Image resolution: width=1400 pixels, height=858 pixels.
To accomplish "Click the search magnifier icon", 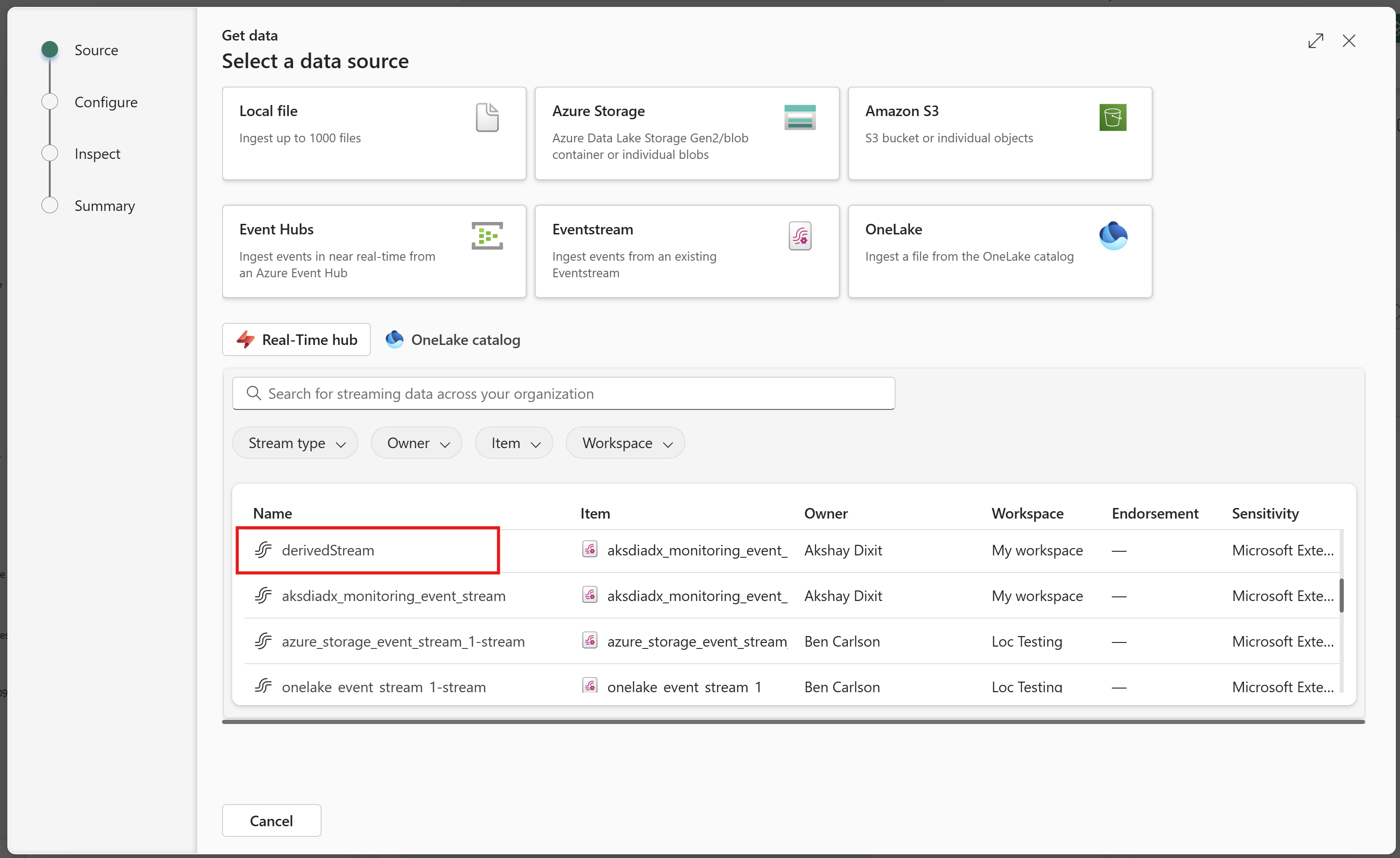I will 253,393.
